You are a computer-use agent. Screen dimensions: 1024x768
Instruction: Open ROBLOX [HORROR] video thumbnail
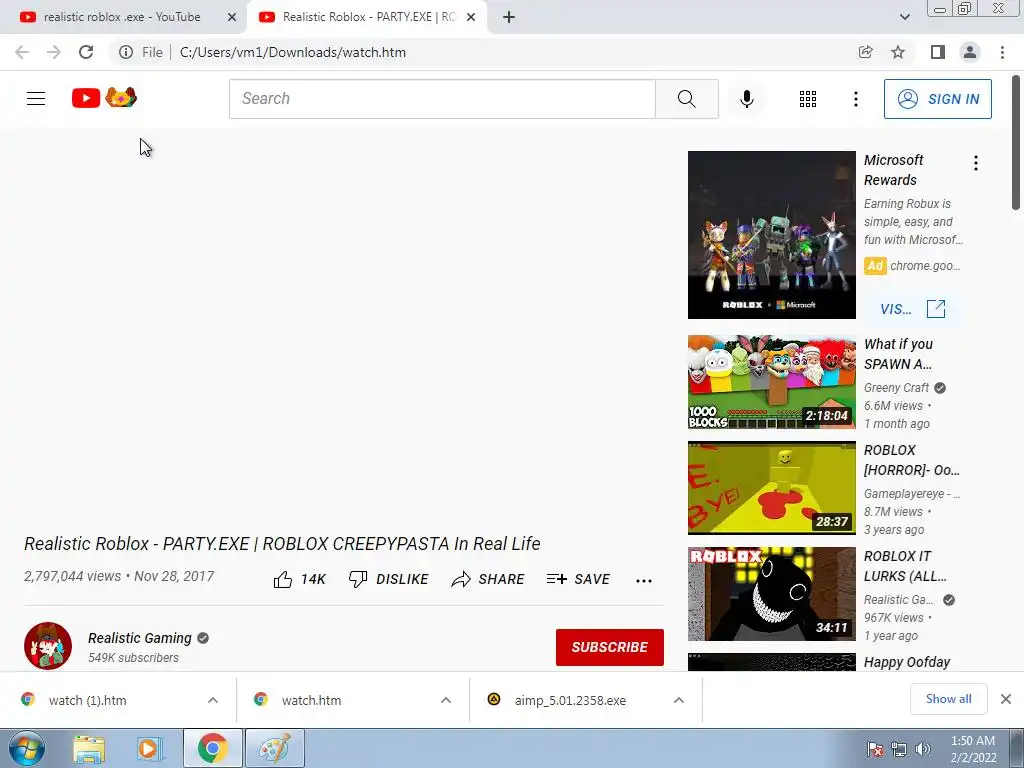point(771,488)
